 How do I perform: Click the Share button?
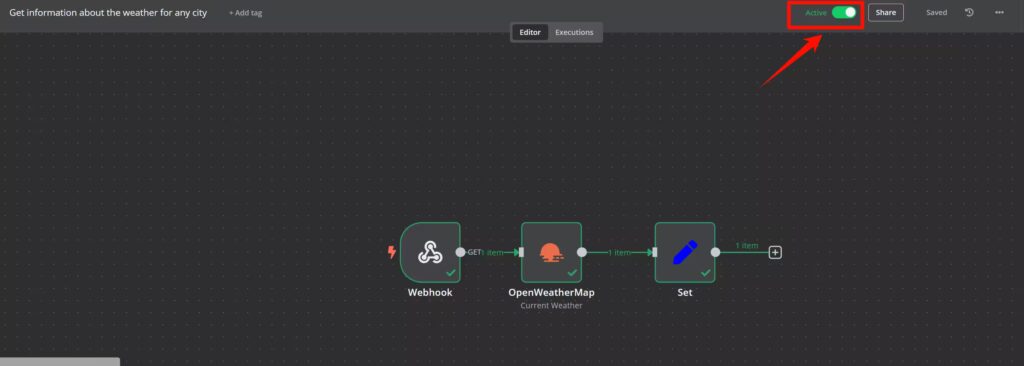coord(886,12)
